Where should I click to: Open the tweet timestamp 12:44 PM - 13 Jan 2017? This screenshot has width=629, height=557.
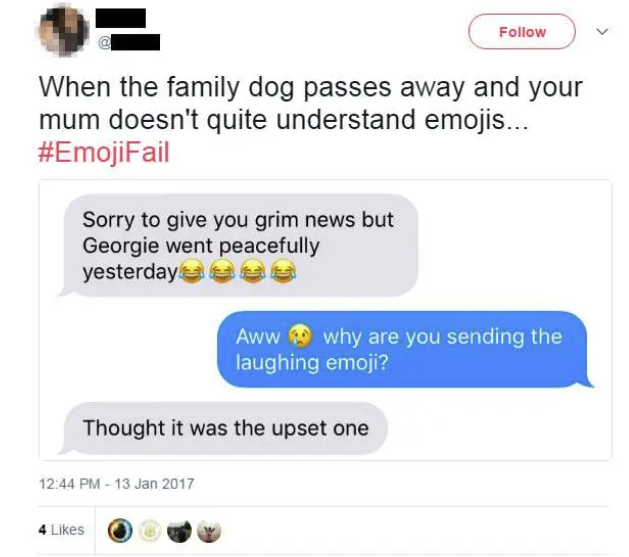(x=116, y=484)
